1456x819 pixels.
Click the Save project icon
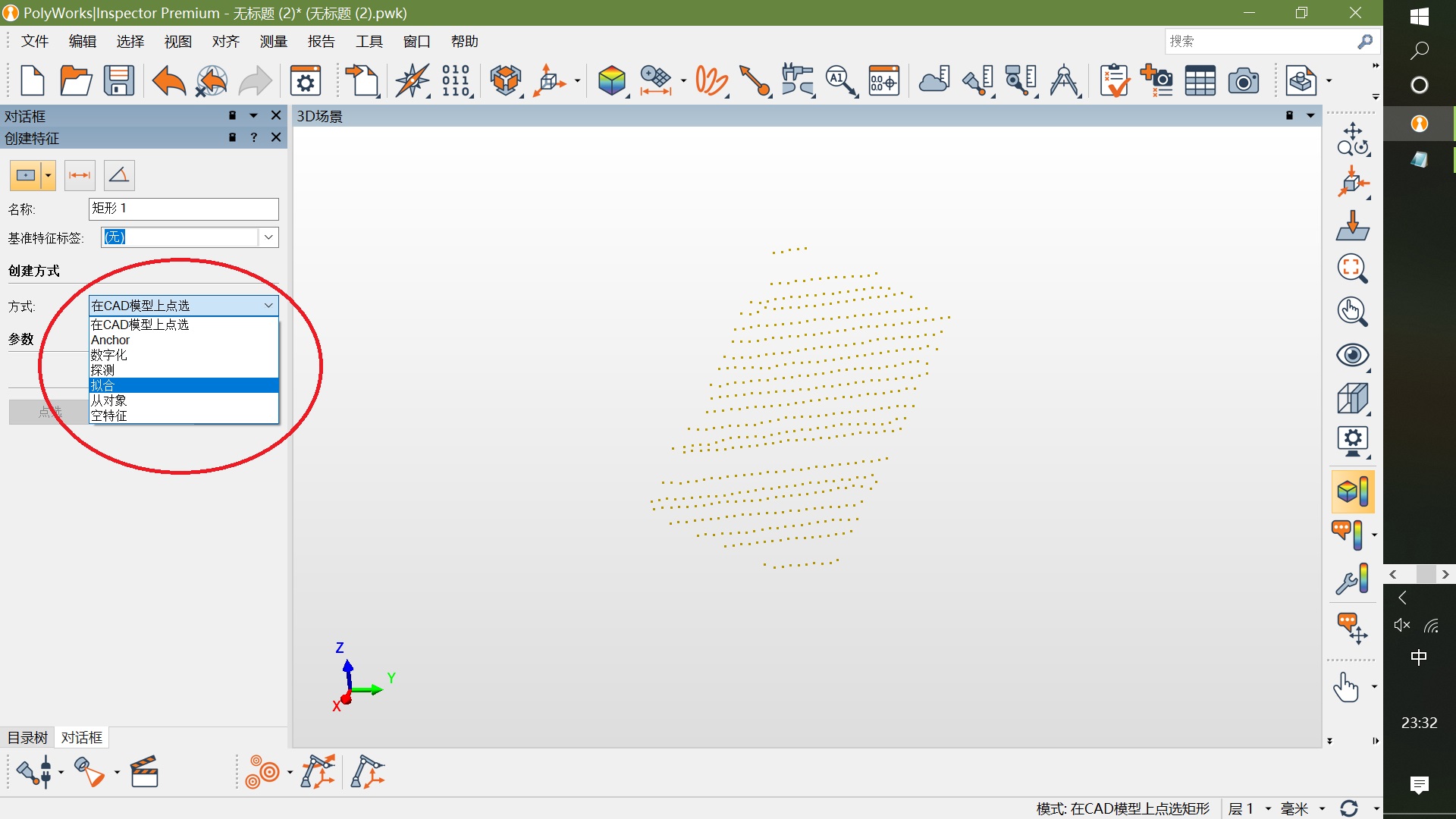(x=119, y=80)
